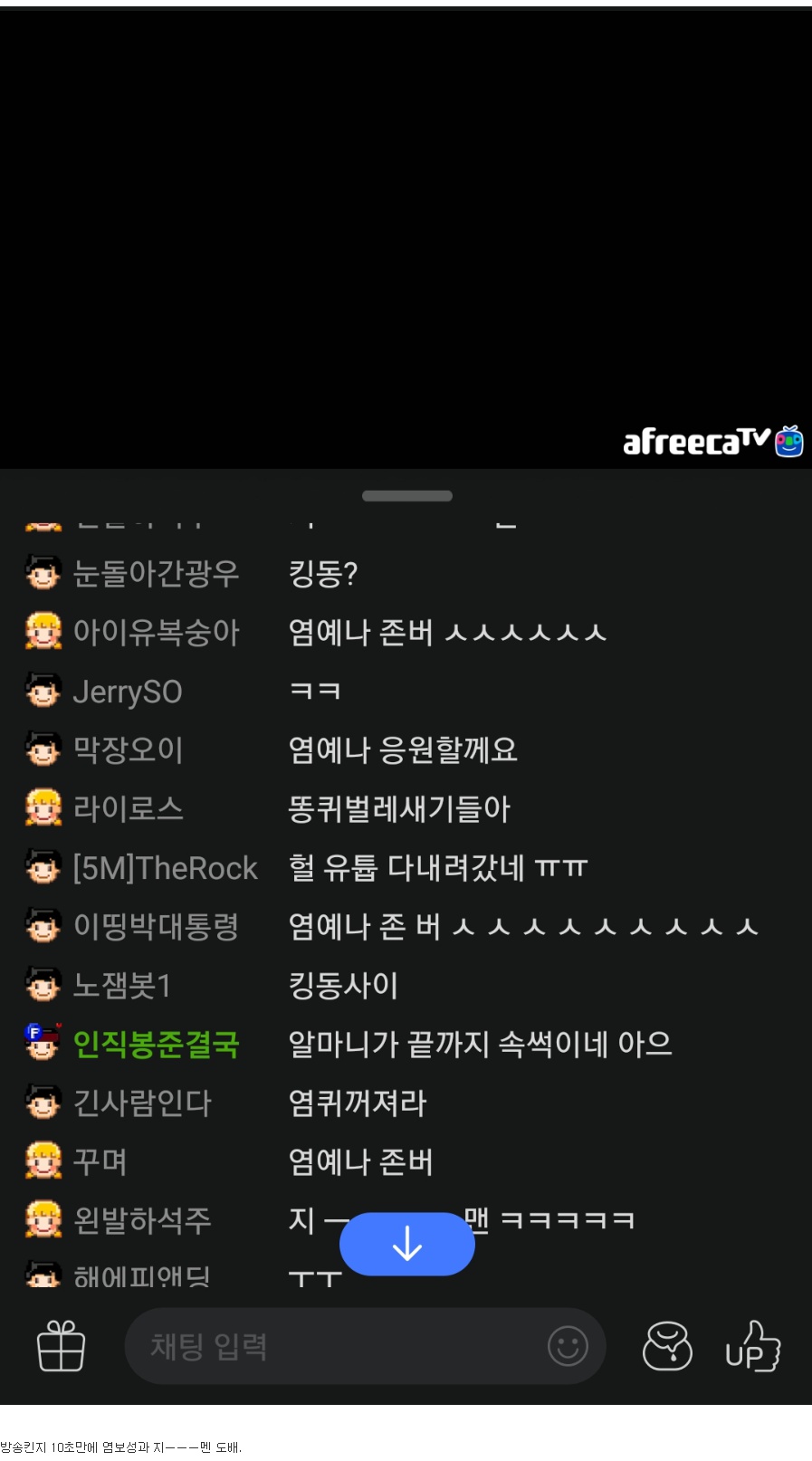Select green username 인직봉준결국
812x1461 pixels.
pyautogui.click(x=156, y=1045)
